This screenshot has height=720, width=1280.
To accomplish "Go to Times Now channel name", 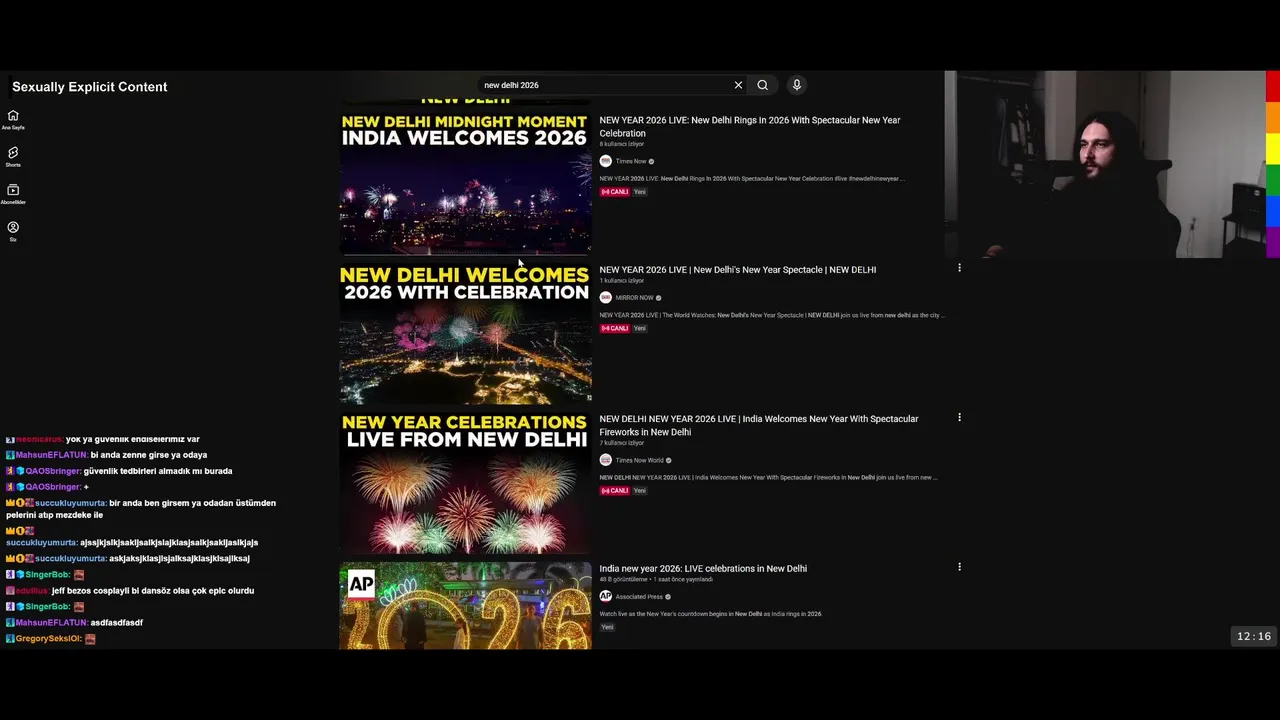I will click(x=631, y=161).
